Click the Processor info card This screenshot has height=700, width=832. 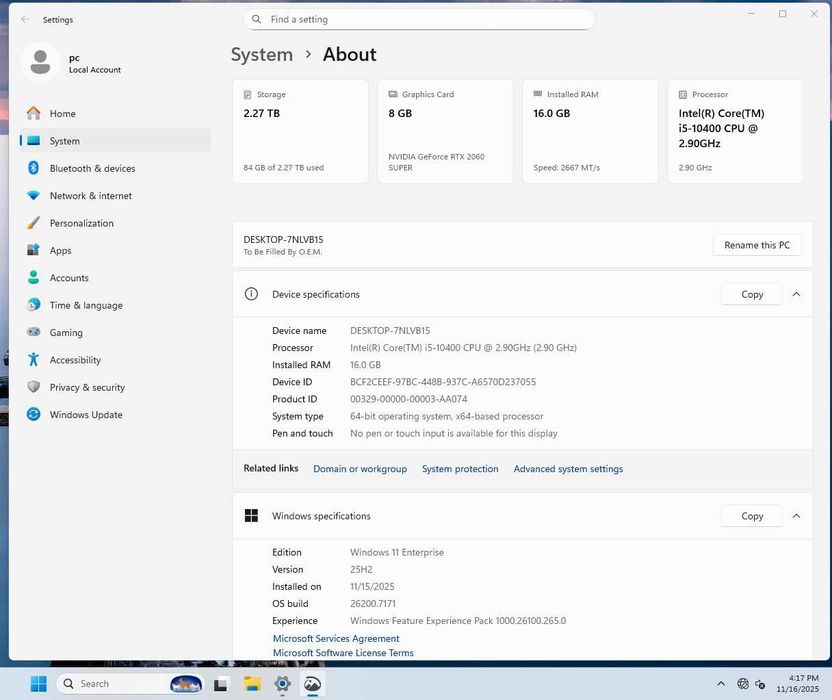[x=735, y=131]
